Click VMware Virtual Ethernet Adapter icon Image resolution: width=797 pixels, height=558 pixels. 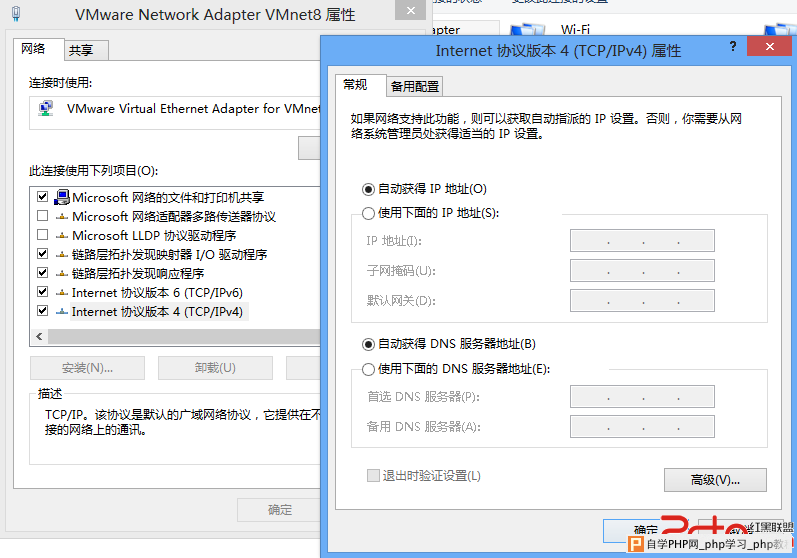46,109
